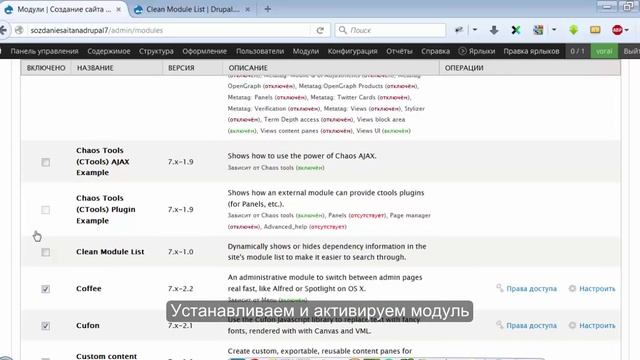Click the voral username link
Image resolution: width=640 pixels, height=360 pixels.
604,51
